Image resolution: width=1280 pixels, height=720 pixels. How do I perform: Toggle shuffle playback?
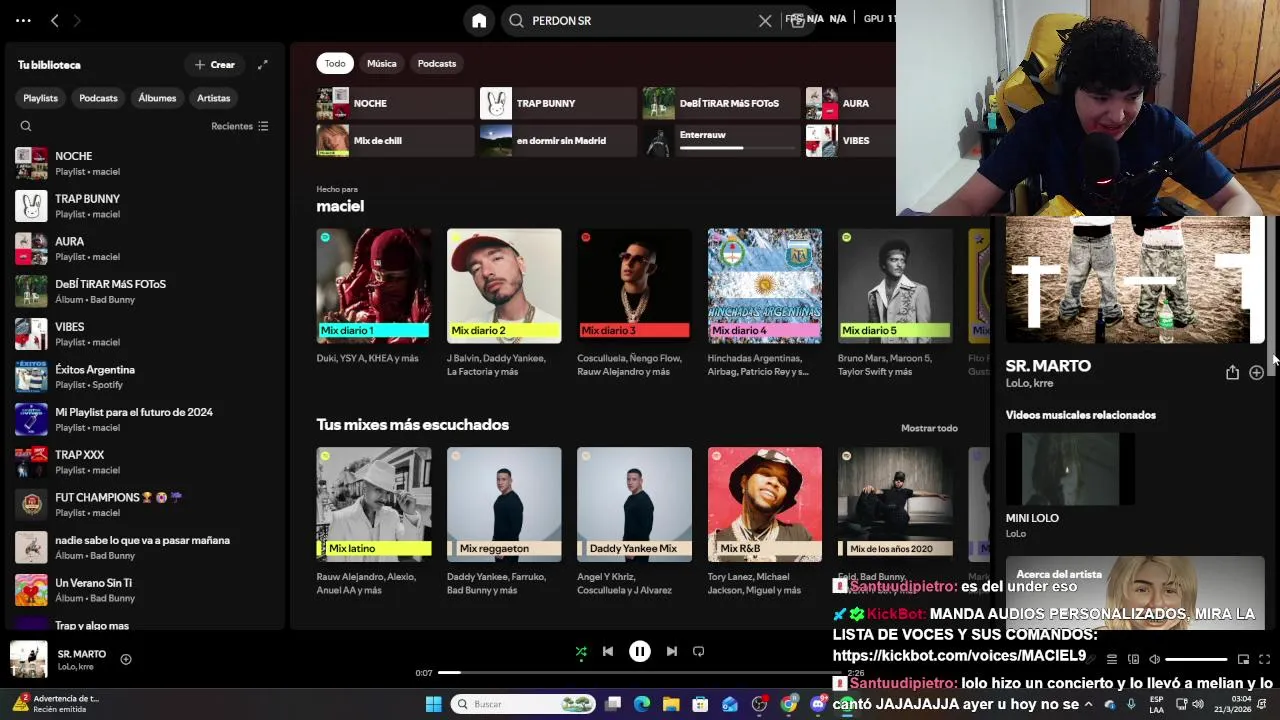(581, 651)
